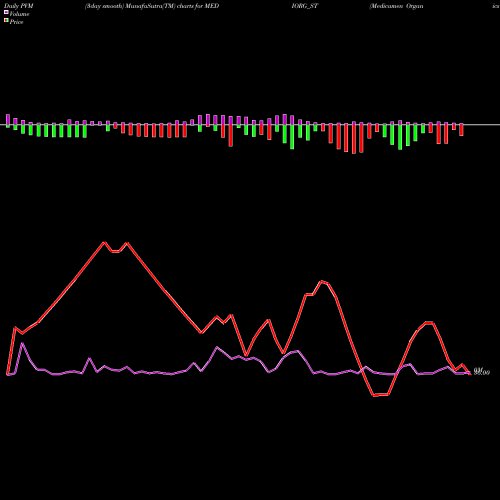500x500 pixels.
Task: Click the 'Daily PVM' chart title text
Action: 19,6
